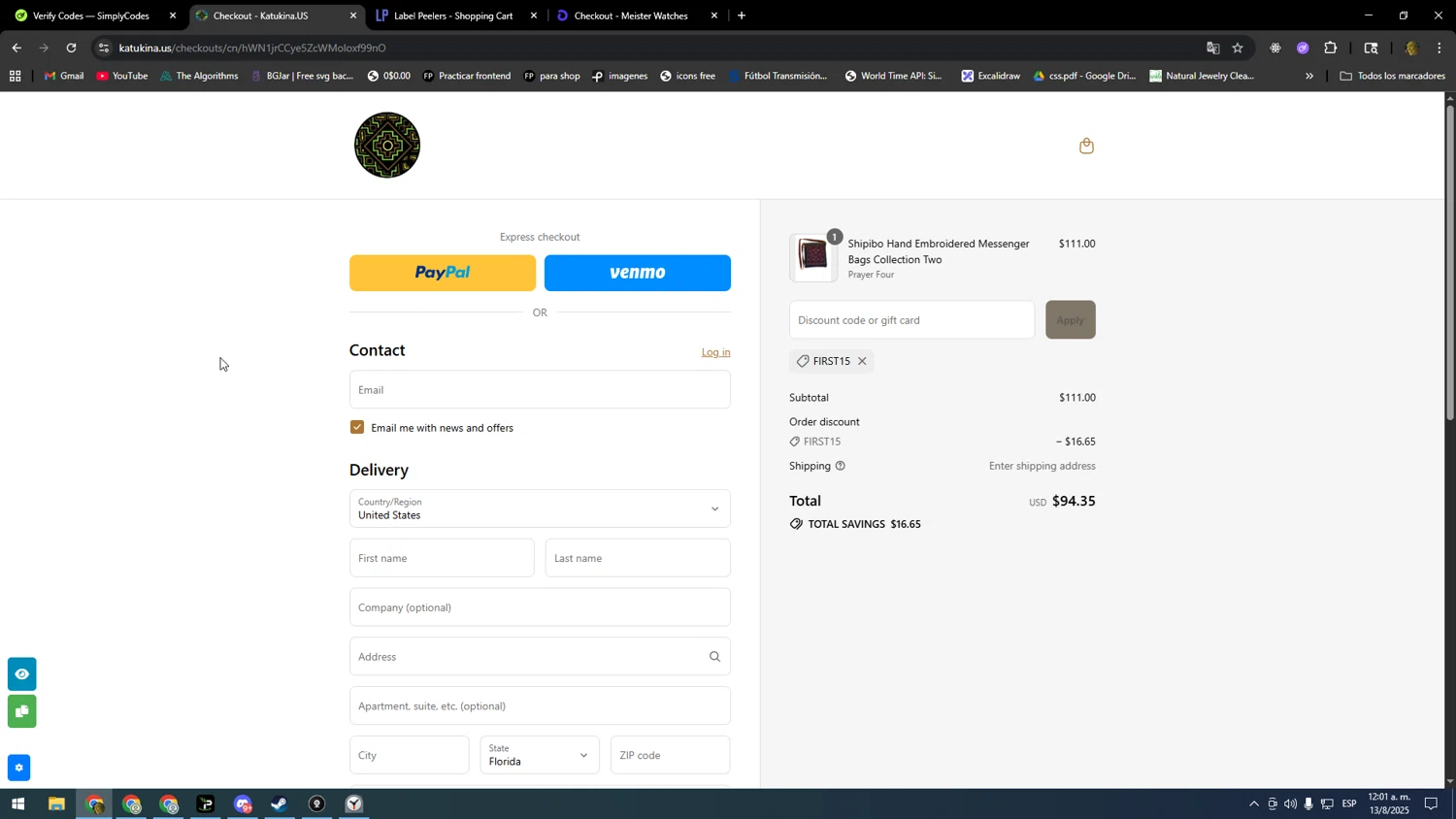Image resolution: width=1456 pixels, height=819 pixels.
Task: Click the Email input field
Action: point(540,389)
